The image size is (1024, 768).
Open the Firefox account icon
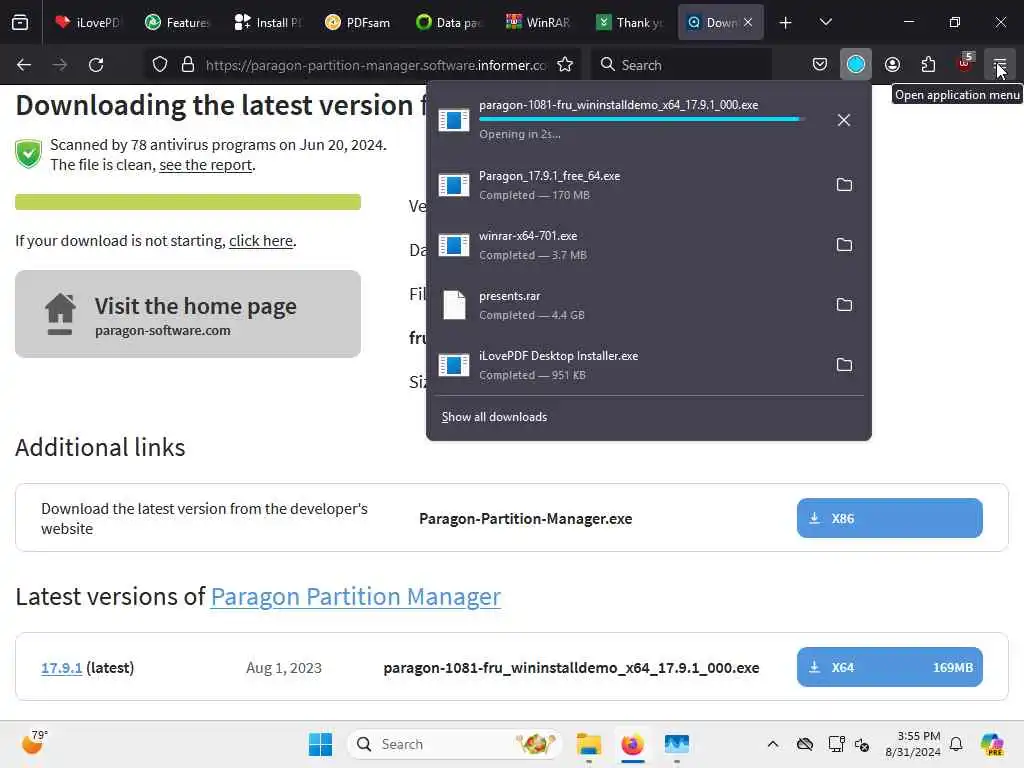coord(892,65)
